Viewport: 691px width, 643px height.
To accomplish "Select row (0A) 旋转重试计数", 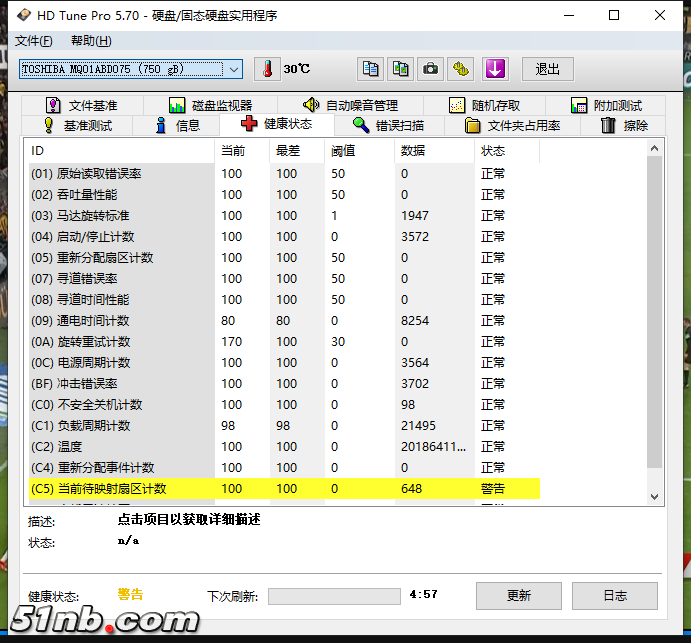I will pyautogui.click(x=284, y=342).
